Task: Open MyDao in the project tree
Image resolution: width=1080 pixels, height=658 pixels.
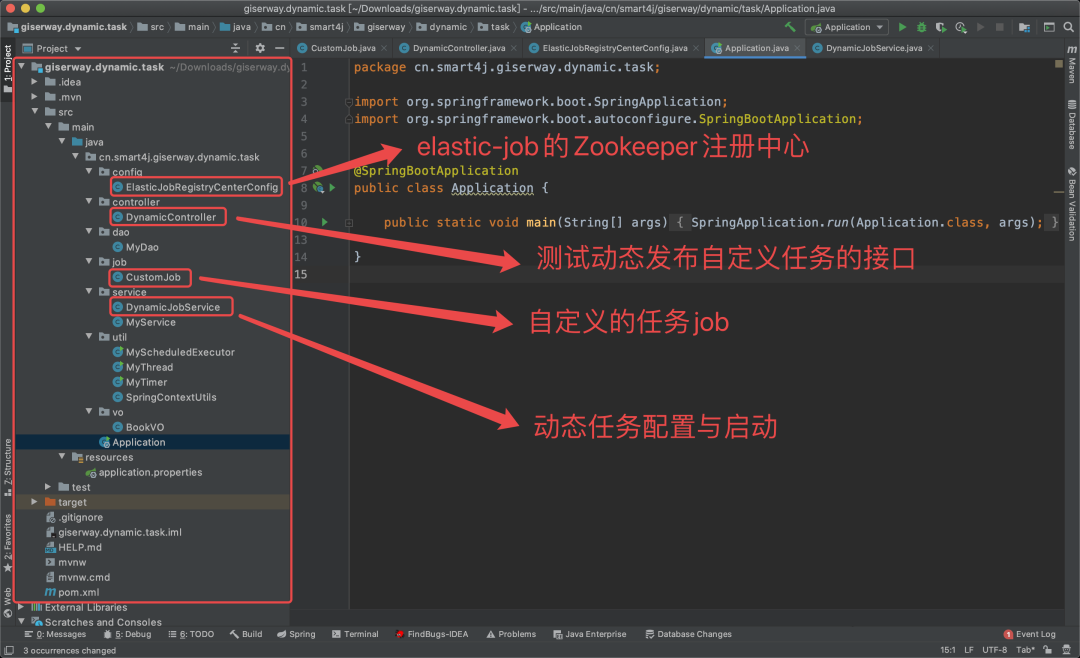Action: pos(136,247)
